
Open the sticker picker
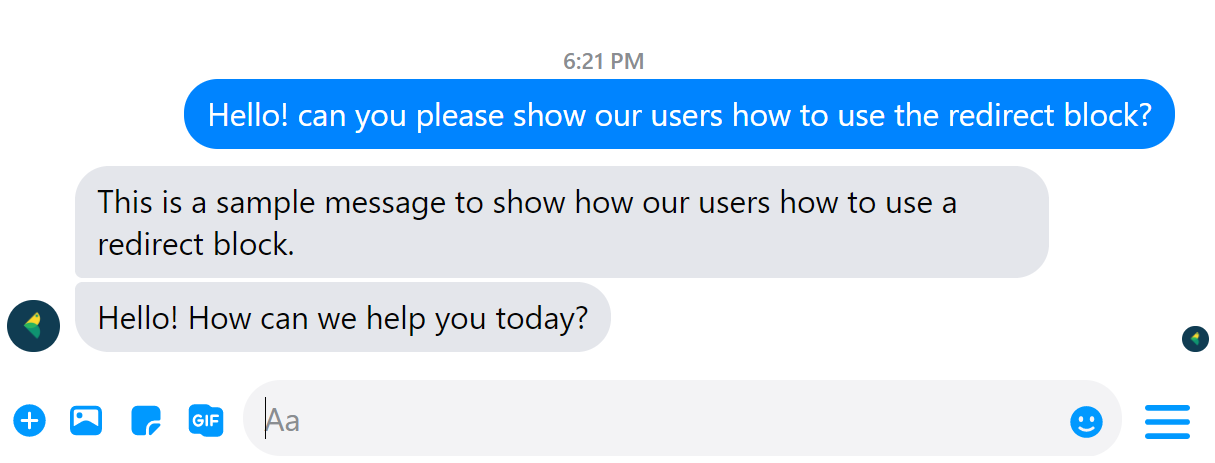[146, 421]
